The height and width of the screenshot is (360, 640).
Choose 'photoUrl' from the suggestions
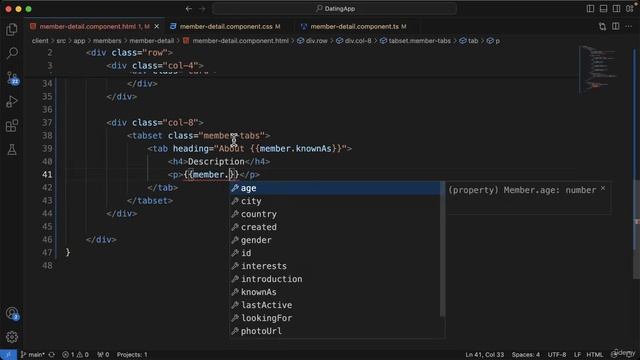[x=335, y=331]
